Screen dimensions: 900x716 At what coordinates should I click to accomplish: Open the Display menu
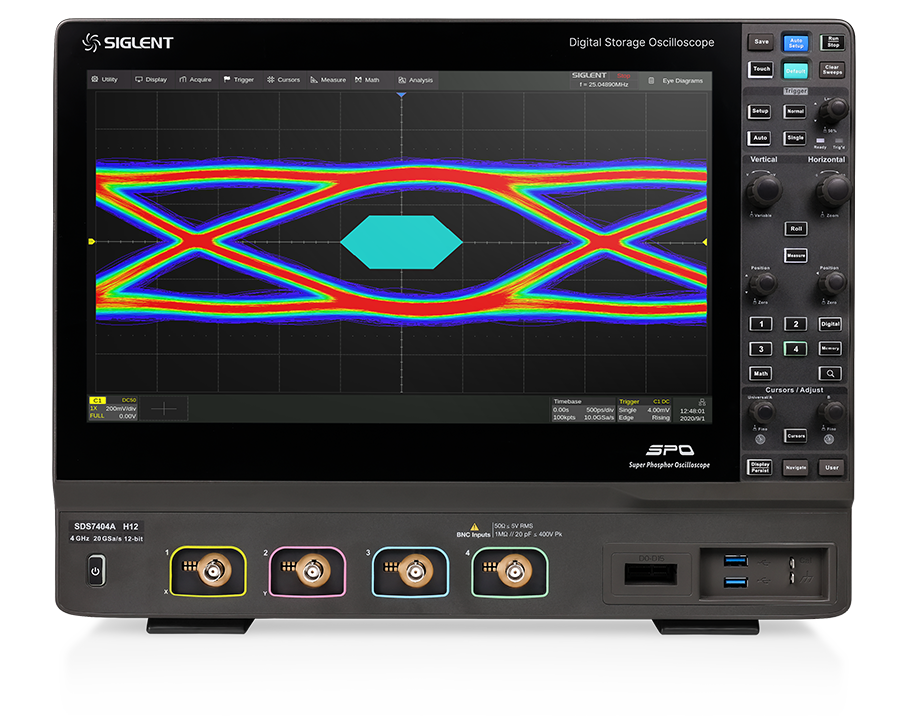tap(150, 80)
